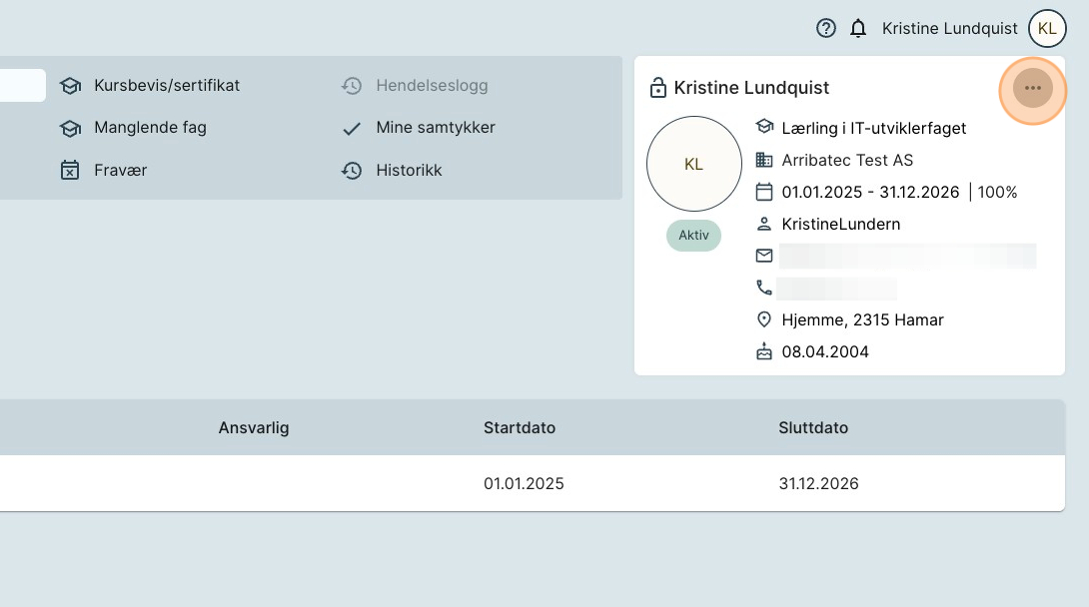
Task: Click the lock icon beside Kristine Lundquist
Action: (x=658, y=88)
